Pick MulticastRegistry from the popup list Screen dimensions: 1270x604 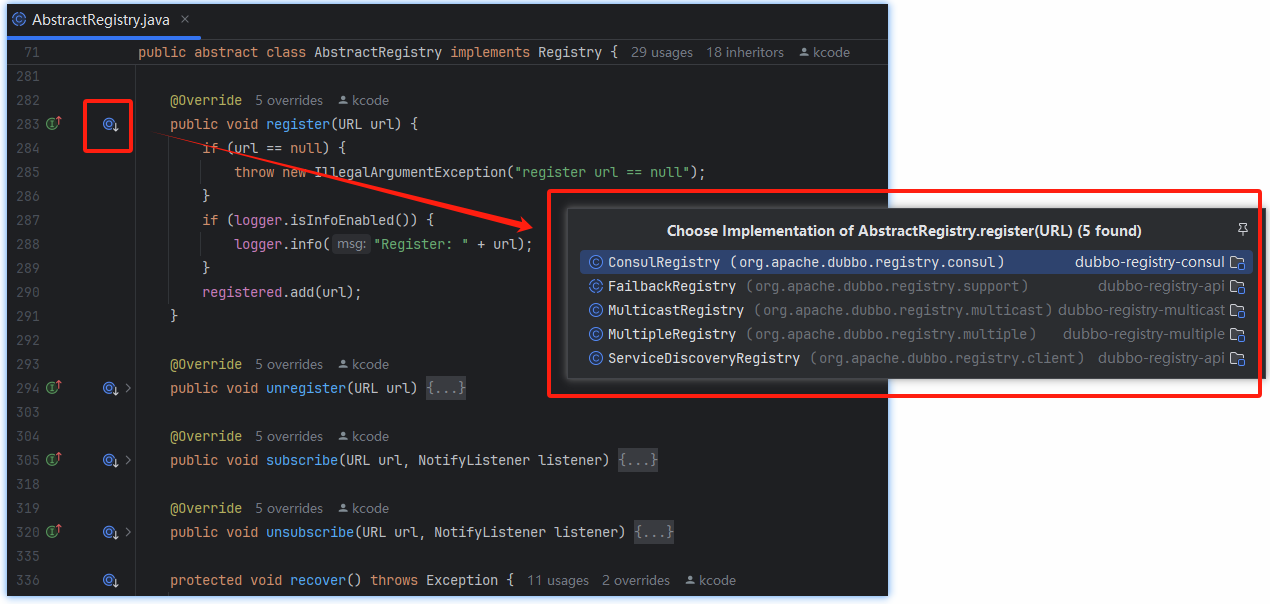[x=676, y=310]
